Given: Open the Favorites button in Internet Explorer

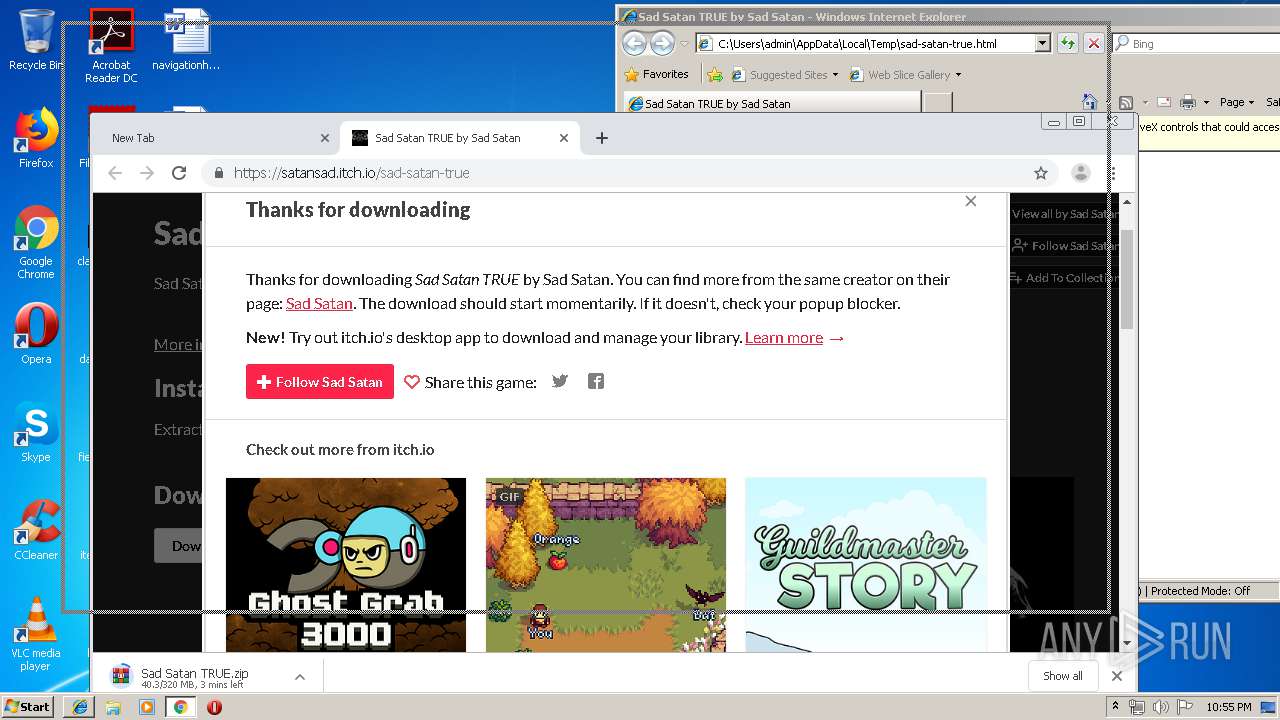Looking at the screenshot, I should point(656,74).
